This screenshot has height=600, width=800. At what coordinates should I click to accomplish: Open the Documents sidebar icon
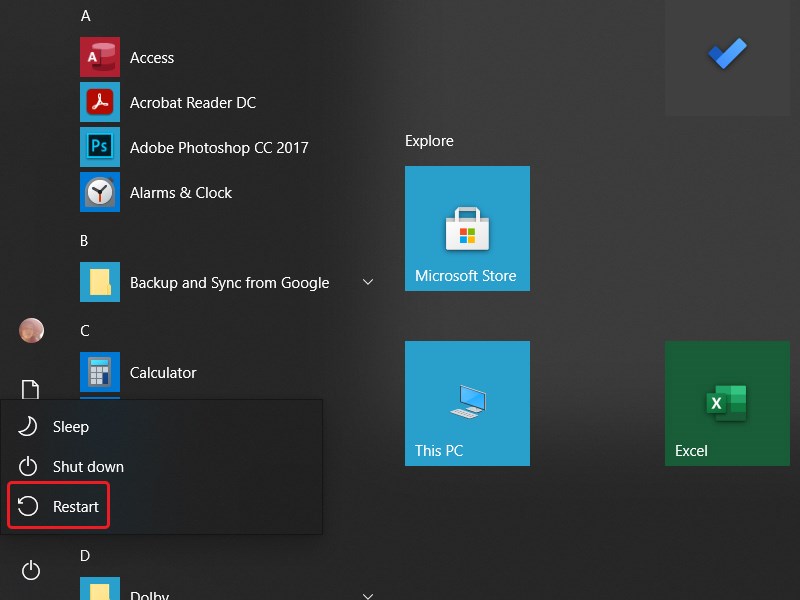coord(31,389)
